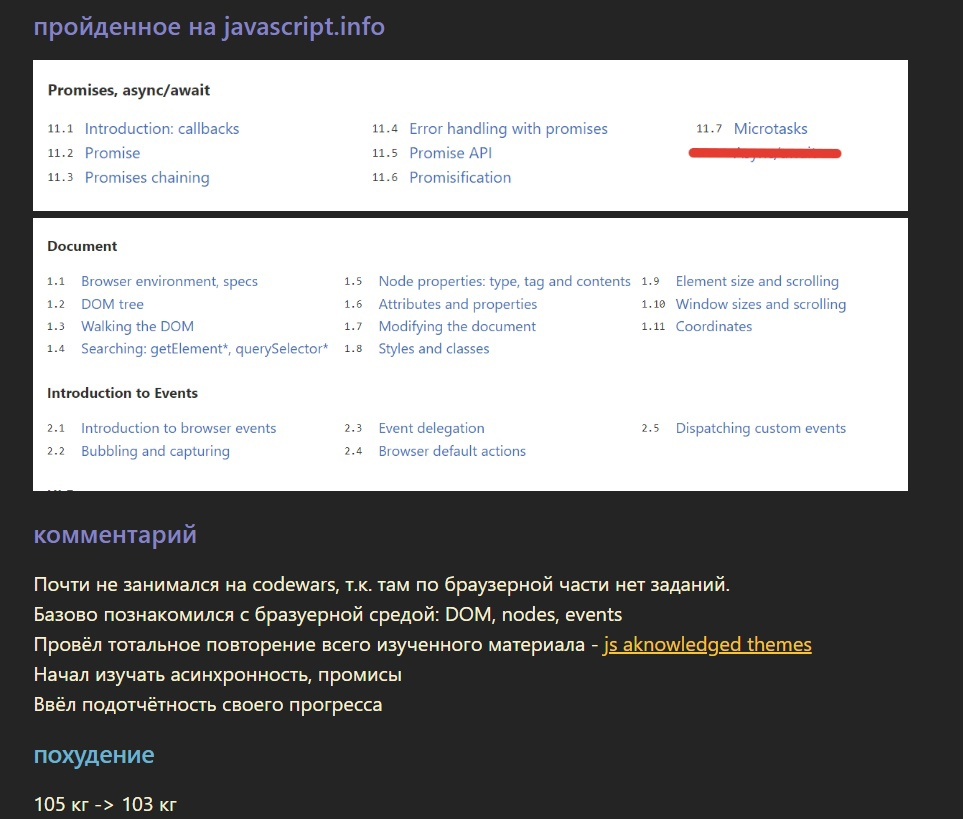963x819 pixels.
Task: Open 'Bubbling and capturing' link
Action: 155,451
